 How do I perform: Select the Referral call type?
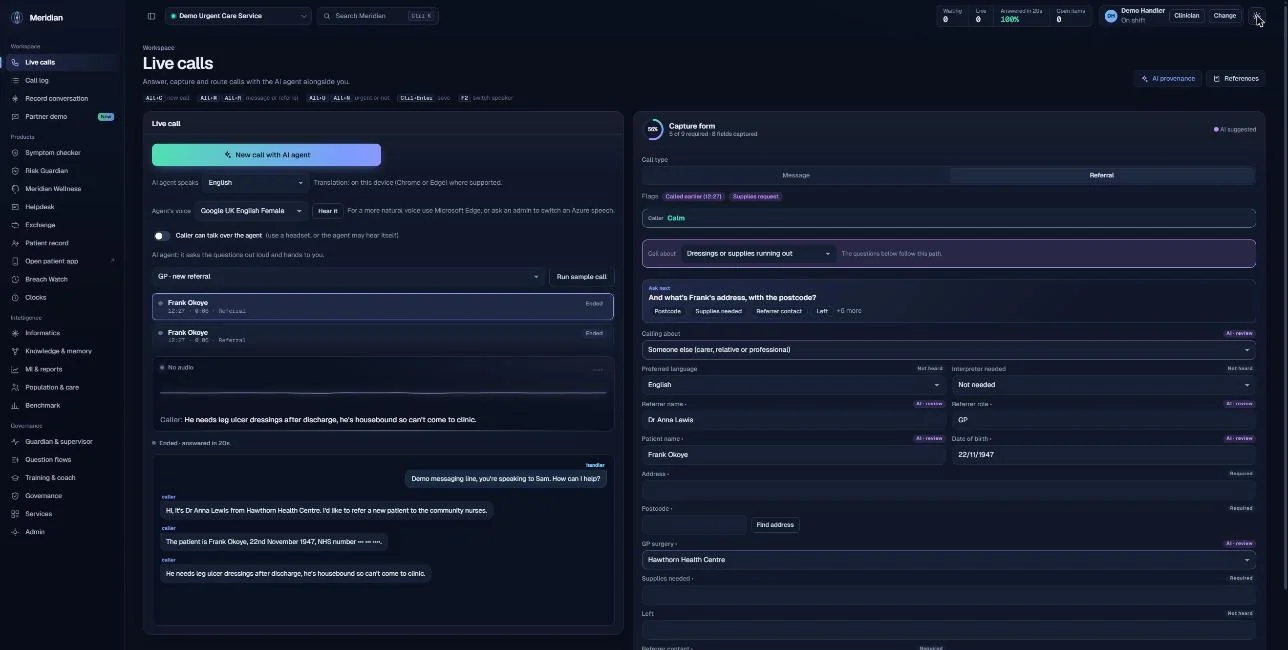point(1101,175)
